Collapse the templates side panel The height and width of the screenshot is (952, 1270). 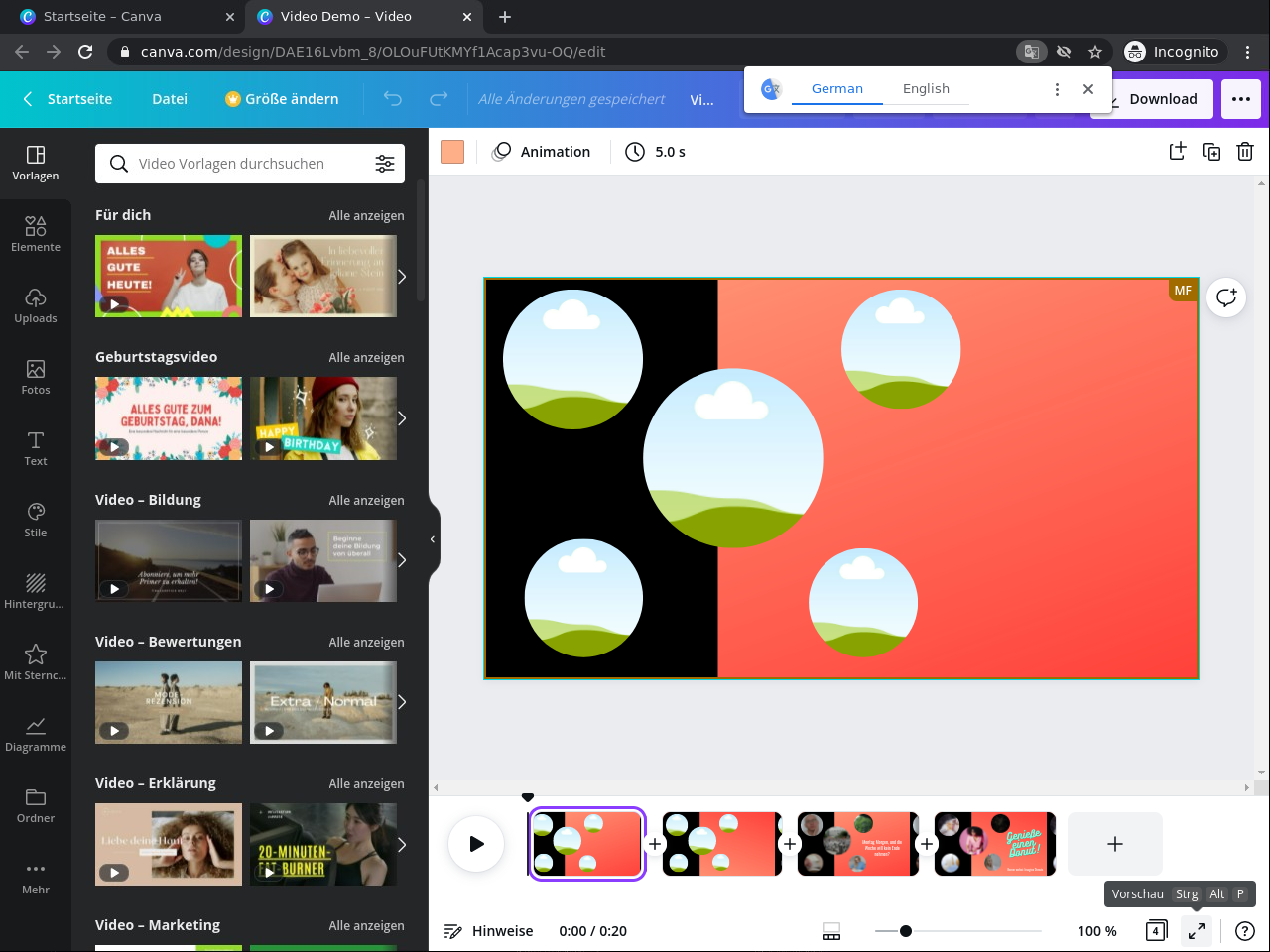click(x=434, y=539)
